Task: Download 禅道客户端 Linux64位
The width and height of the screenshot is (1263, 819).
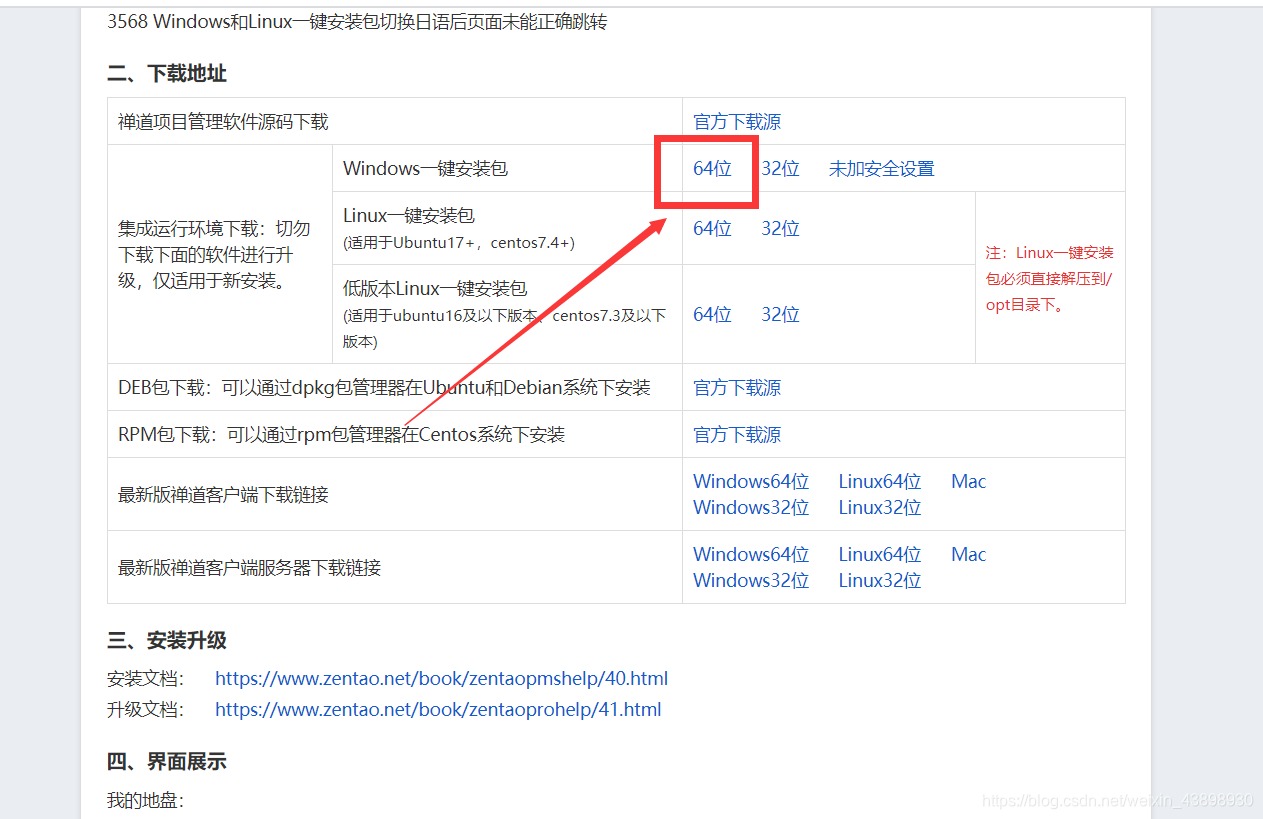Action: (880, 482)
